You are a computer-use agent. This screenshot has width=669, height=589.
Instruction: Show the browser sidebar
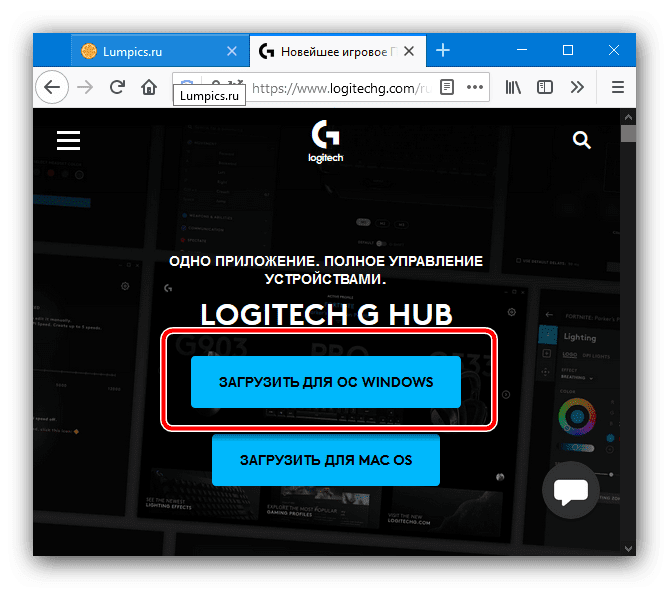click(545, 87)
